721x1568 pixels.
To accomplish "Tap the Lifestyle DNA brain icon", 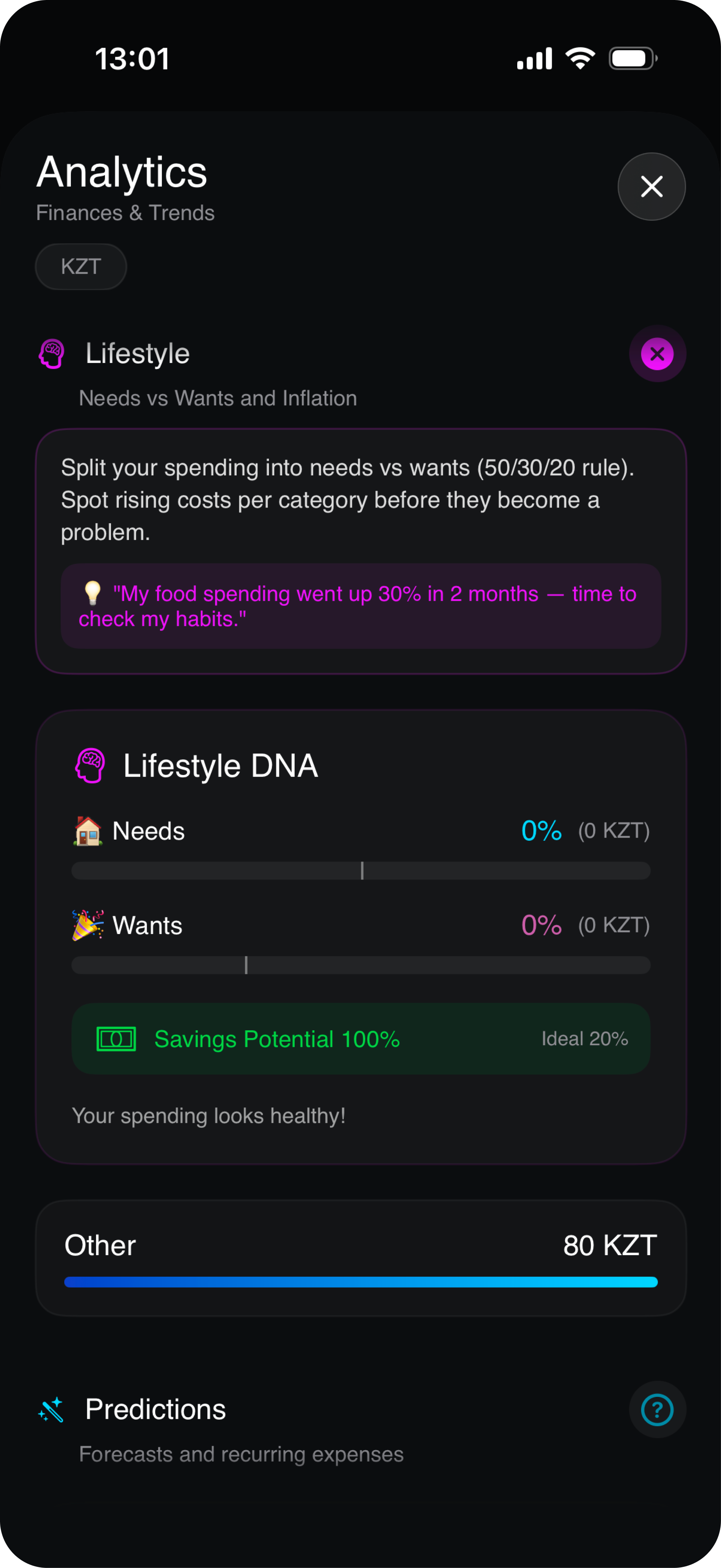I will [90, 765].
